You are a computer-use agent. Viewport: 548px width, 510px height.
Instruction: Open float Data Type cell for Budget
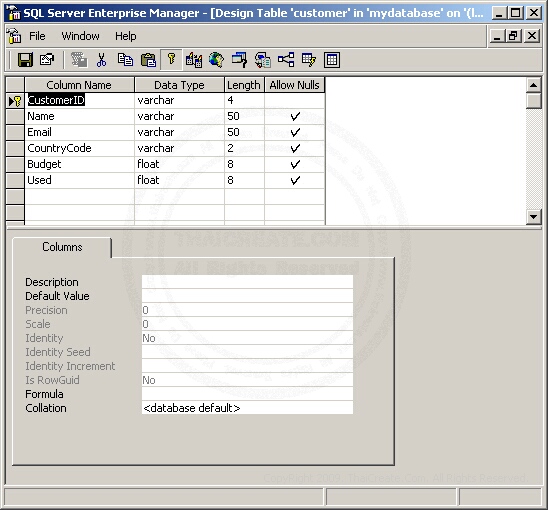(179, 164)
